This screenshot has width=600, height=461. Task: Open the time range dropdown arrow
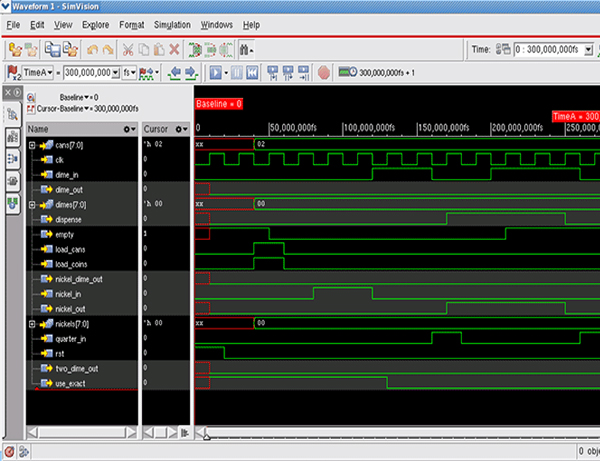click(589, 50)
